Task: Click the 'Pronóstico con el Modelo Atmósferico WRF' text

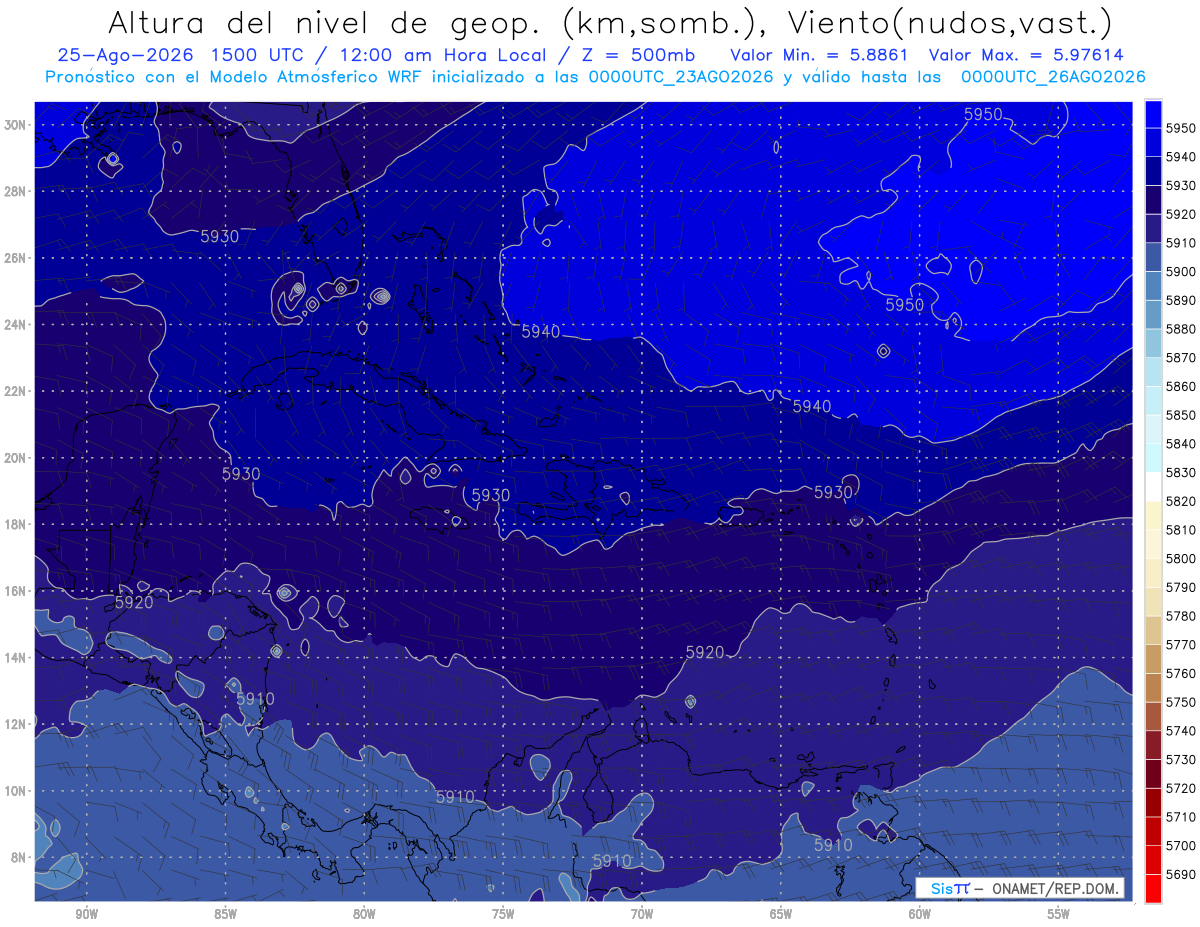Action: 237,77
